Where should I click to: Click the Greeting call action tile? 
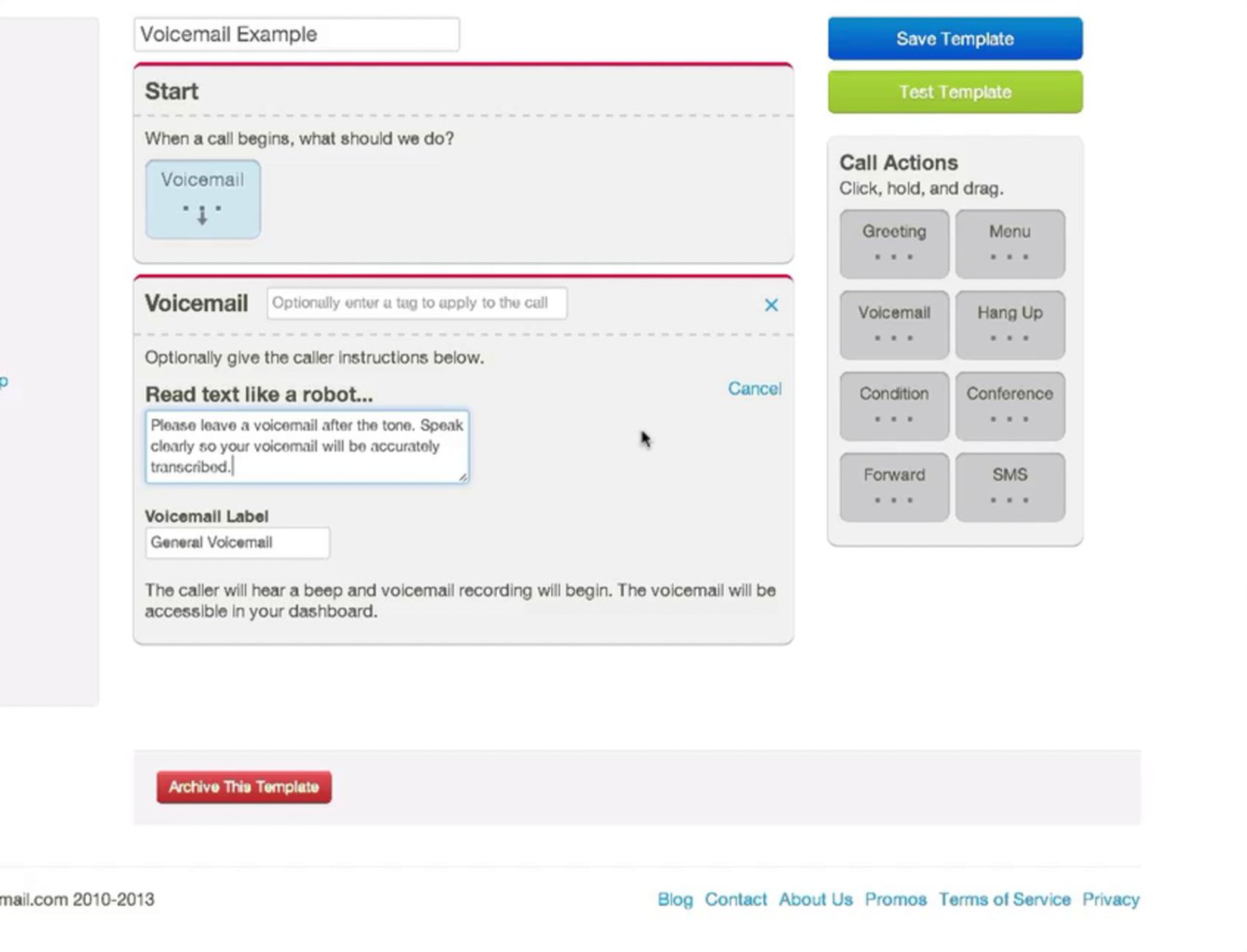(894, 244)
